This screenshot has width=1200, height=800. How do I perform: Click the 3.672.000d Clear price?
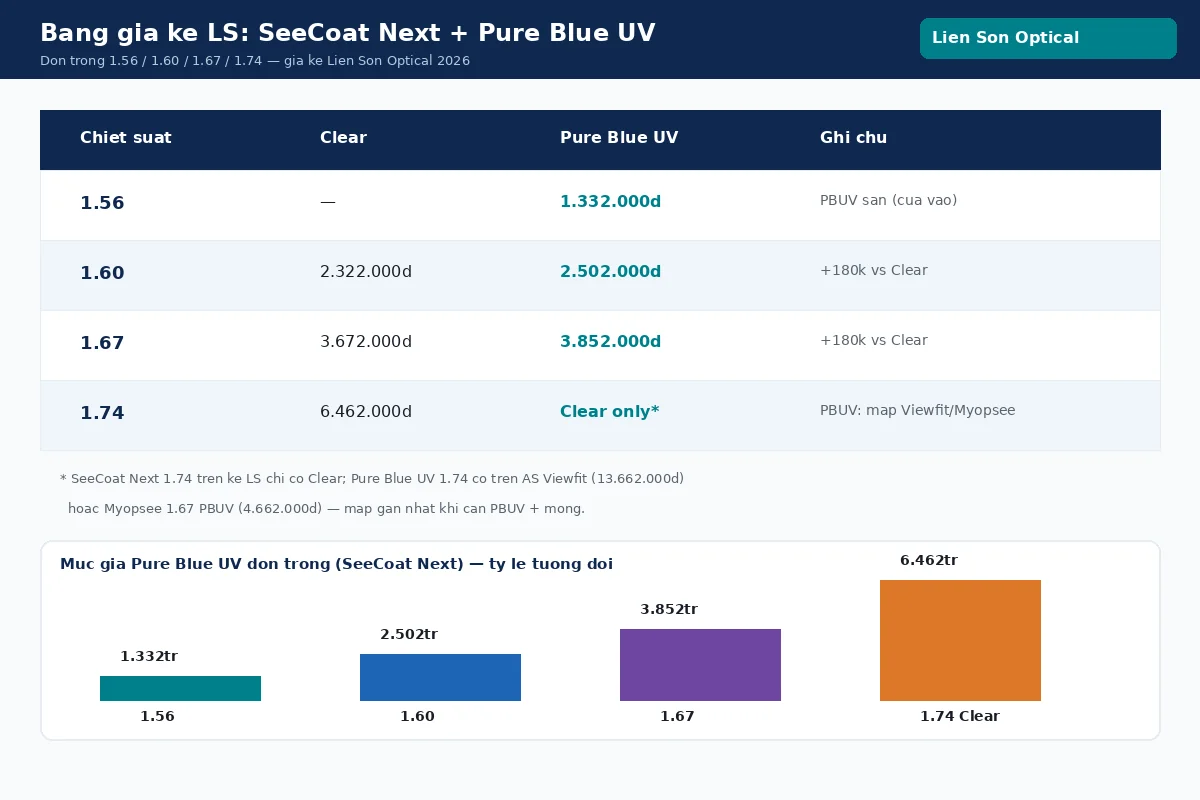click(366, 342)
